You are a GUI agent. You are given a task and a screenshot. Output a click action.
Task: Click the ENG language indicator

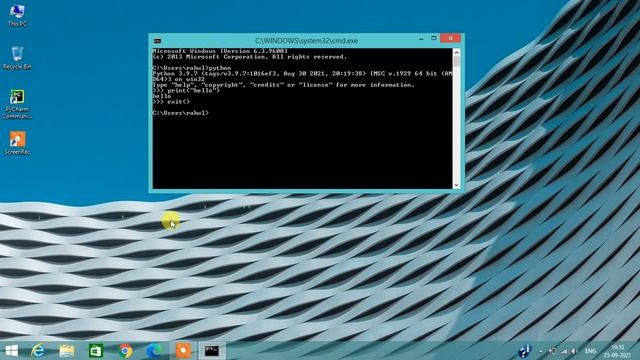pos(590,351)
